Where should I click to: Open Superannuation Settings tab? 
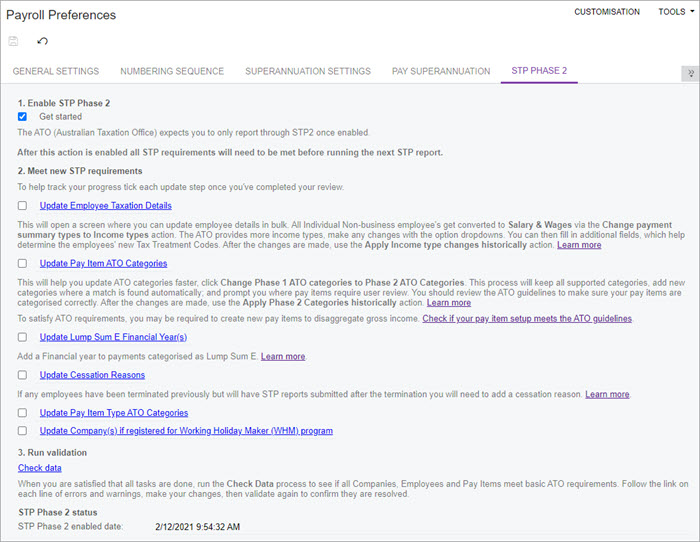click(x=308, y=71)
